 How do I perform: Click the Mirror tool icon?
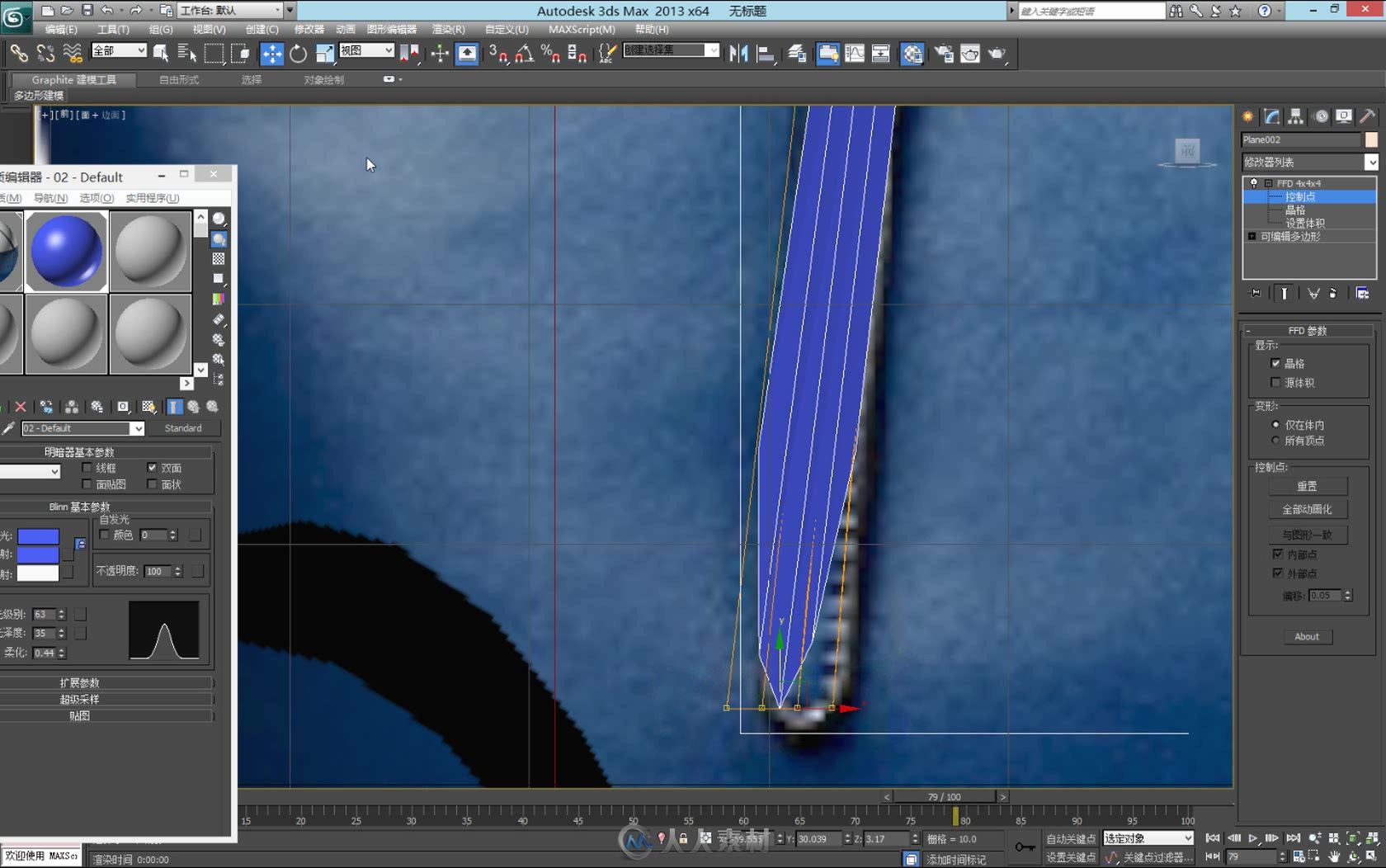coord(738,54)
